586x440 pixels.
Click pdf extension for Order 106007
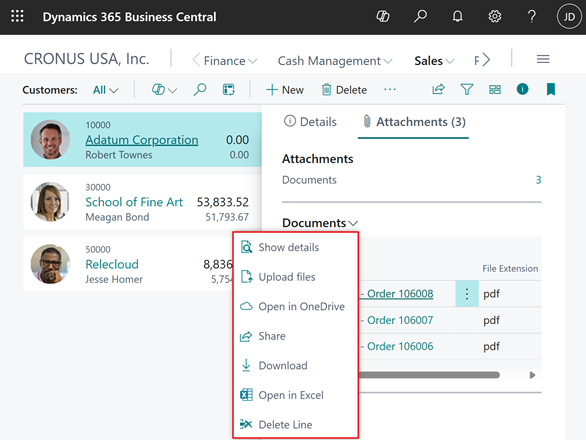tap(491, 321)
